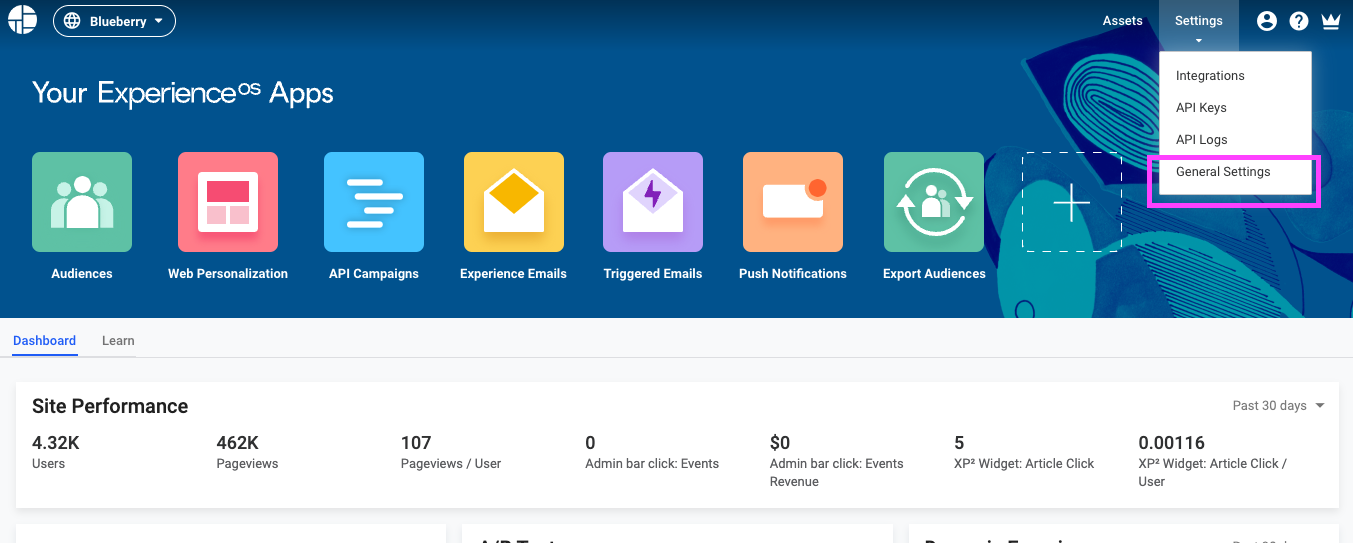Click the Web Personalization label
This screenshot has height=543, width=1353.
(x=228, y=274)
